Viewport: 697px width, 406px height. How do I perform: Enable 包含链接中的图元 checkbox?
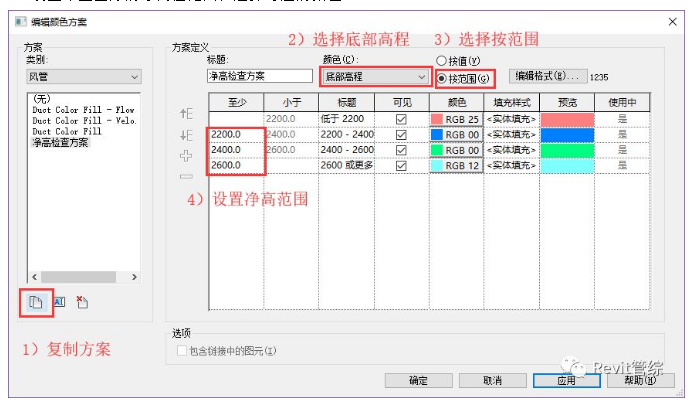point(182,350)
